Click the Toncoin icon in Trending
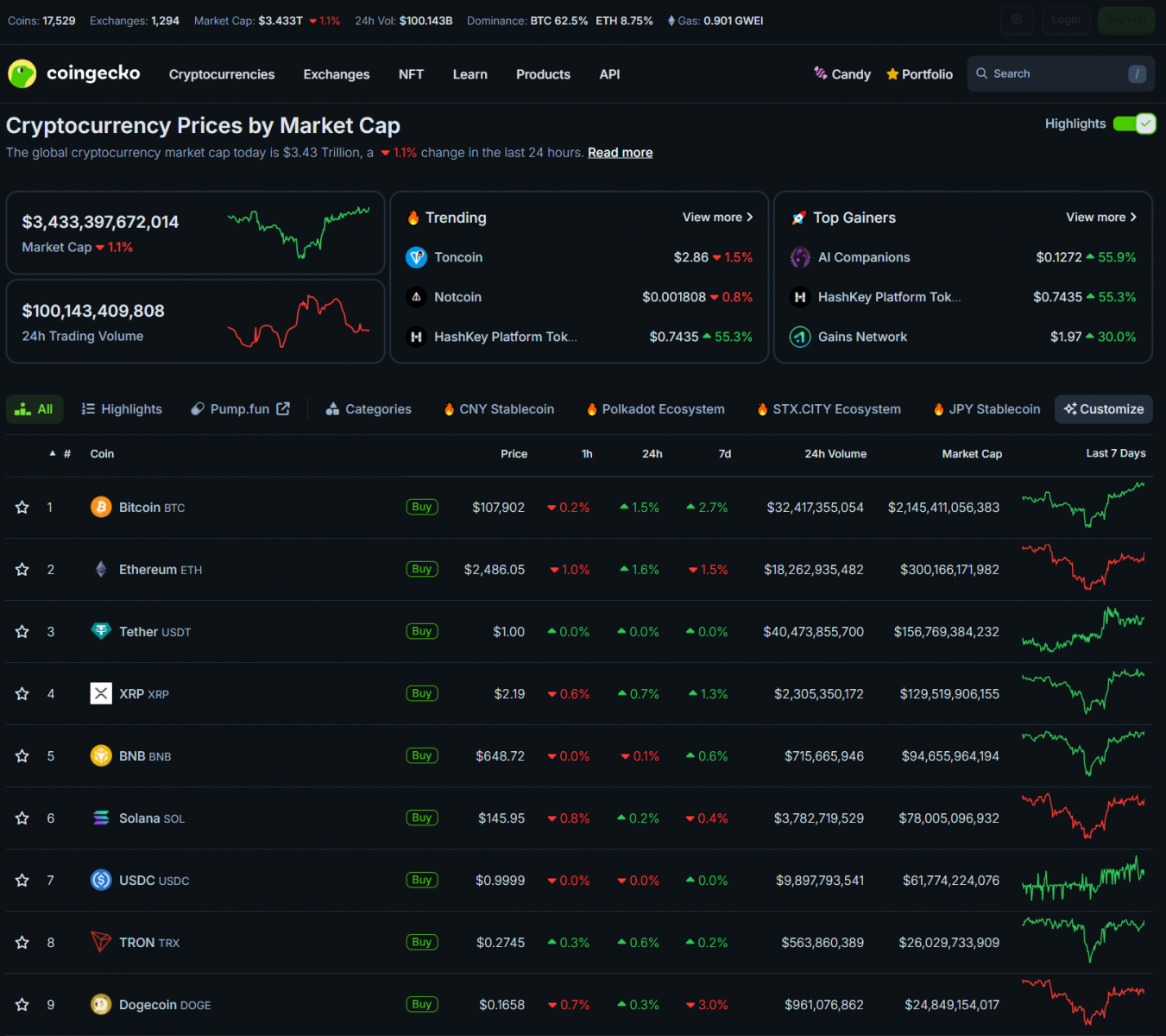Viewport: 1166px width, 1036px height. (416, 257)
